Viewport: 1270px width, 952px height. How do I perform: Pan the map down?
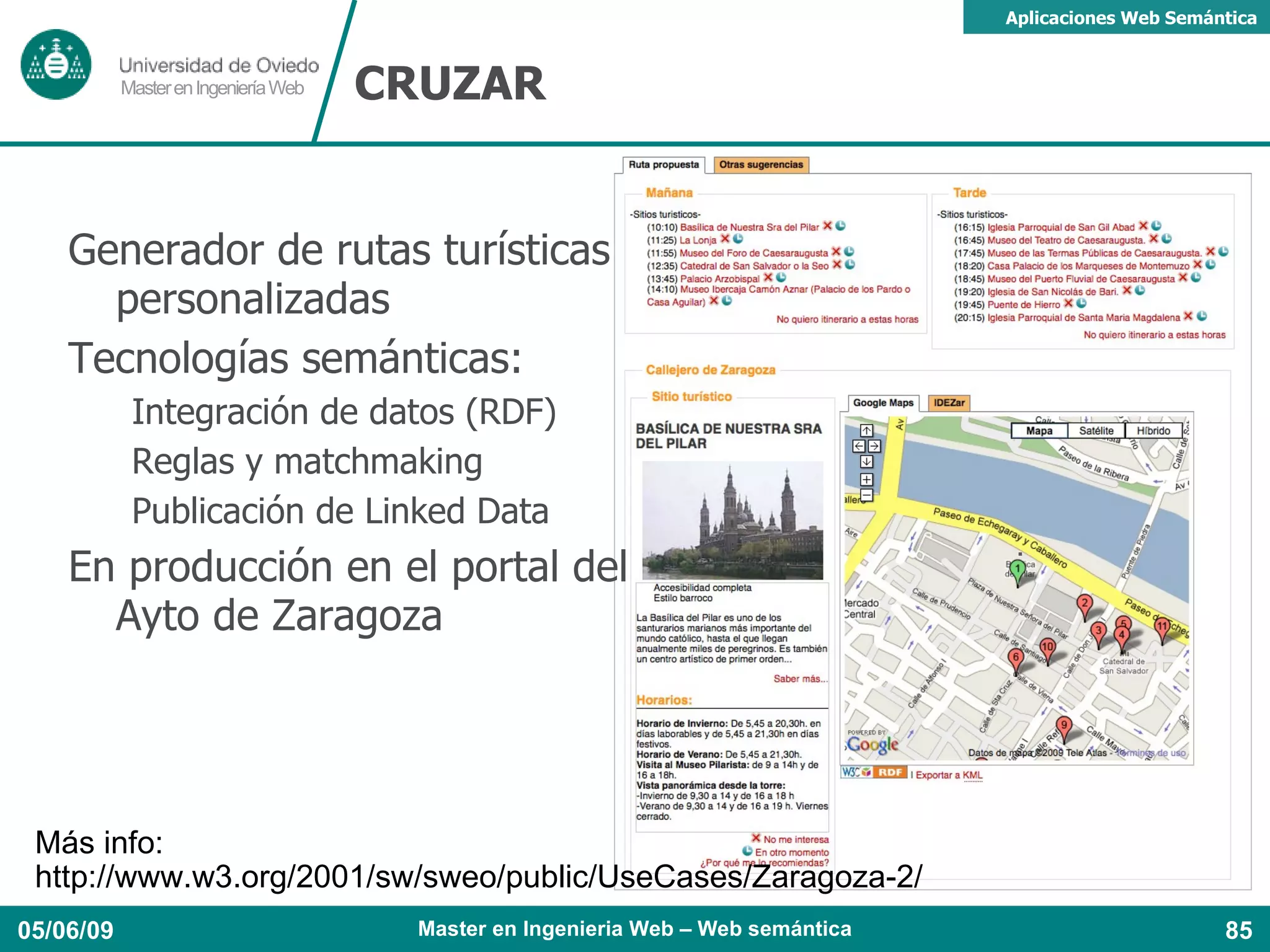866,462
